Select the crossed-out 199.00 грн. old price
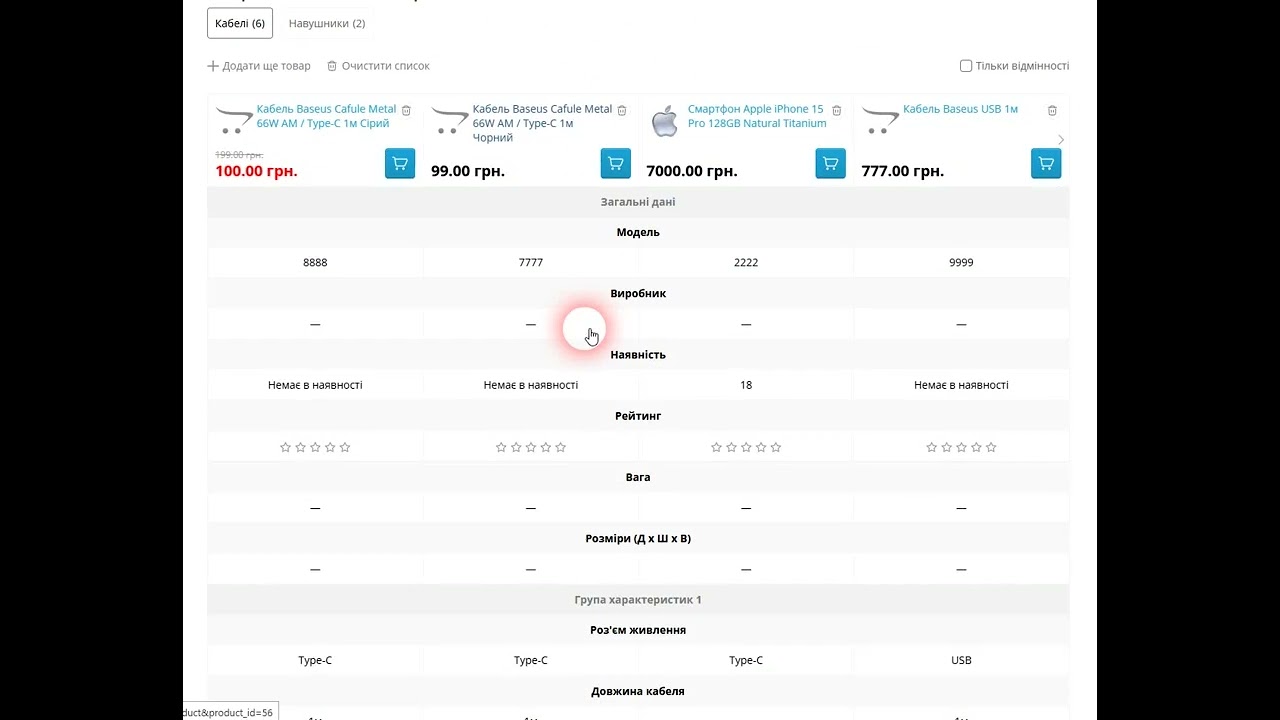This screenshot has width=1280, height=720. click(x=239, y=155)
